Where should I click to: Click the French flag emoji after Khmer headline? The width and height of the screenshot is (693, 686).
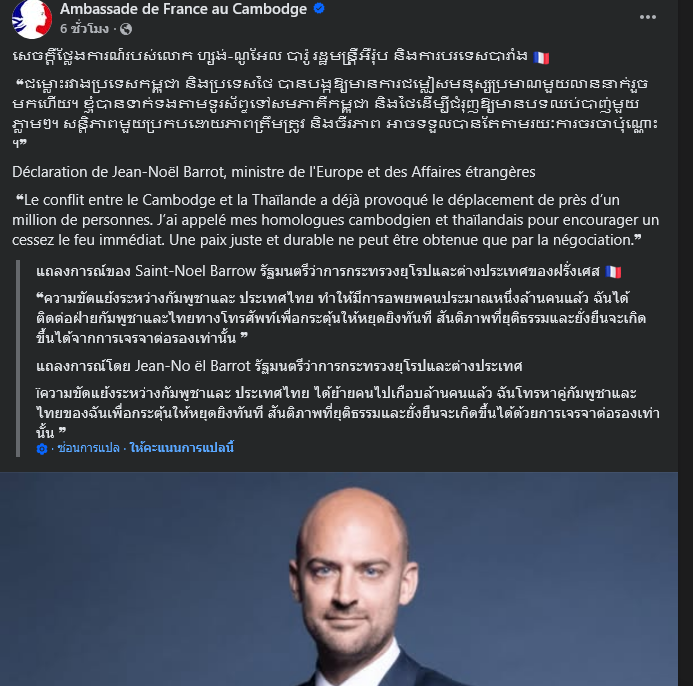point(541,57)
